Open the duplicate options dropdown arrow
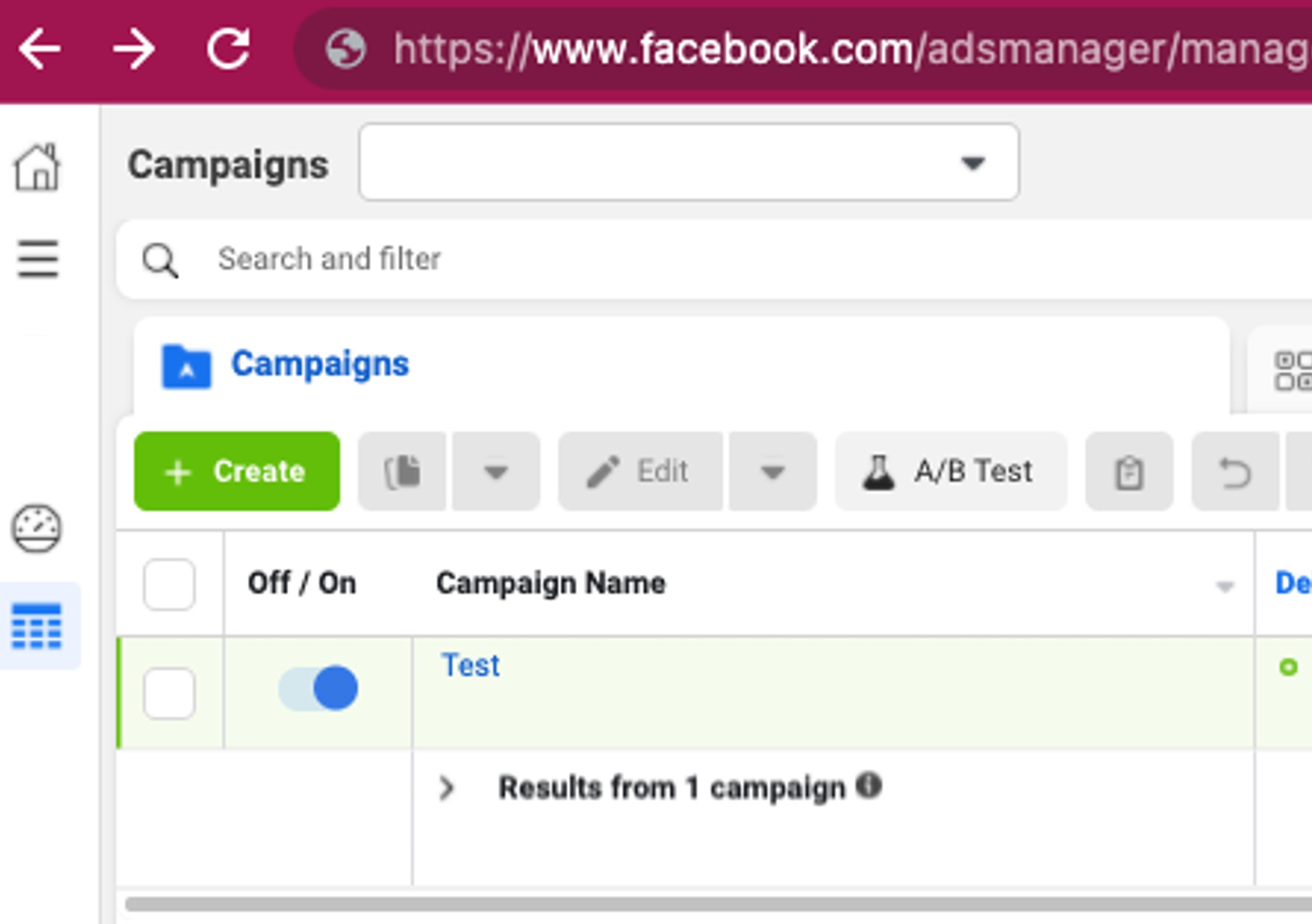Screen dimensions: 1312x924 pyautogui.click(x=496, y=472)
